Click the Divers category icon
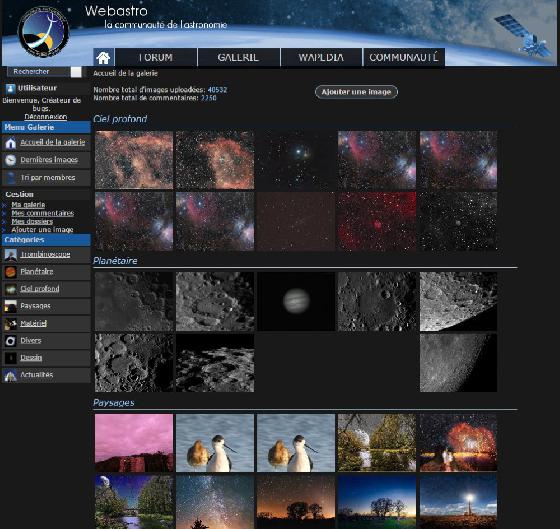This screenshot has height=529, width=560. [10, 341]
